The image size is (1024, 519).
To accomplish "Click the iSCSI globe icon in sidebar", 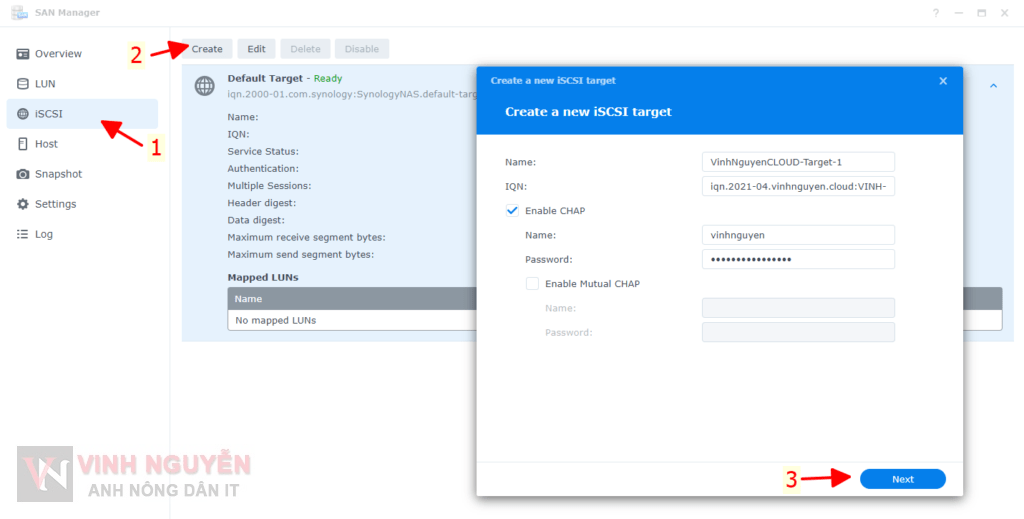I will [x=23, y=114].
